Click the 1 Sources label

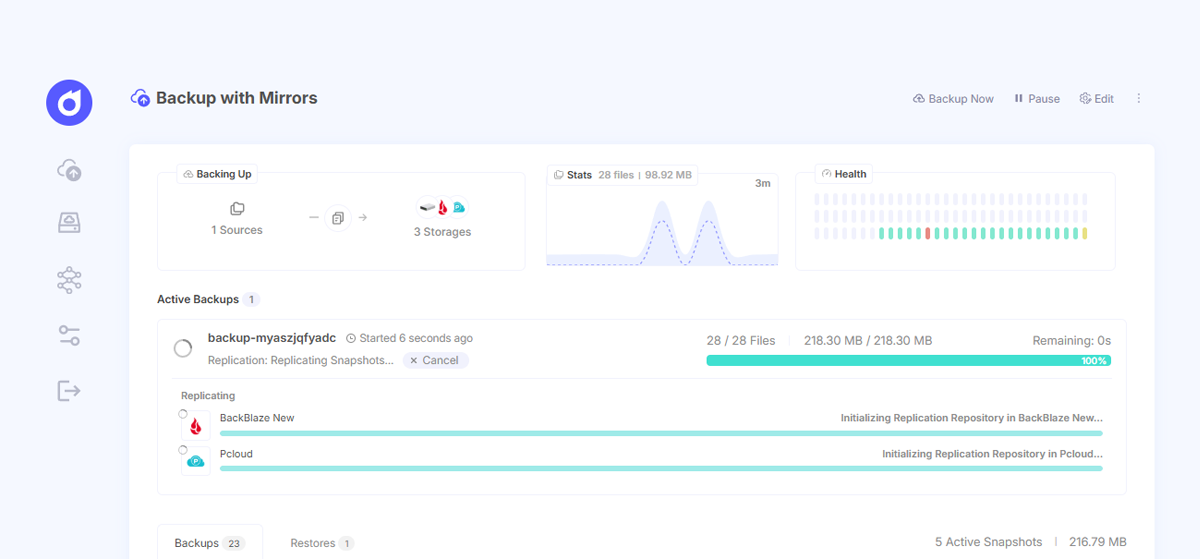tap(237, 230)
